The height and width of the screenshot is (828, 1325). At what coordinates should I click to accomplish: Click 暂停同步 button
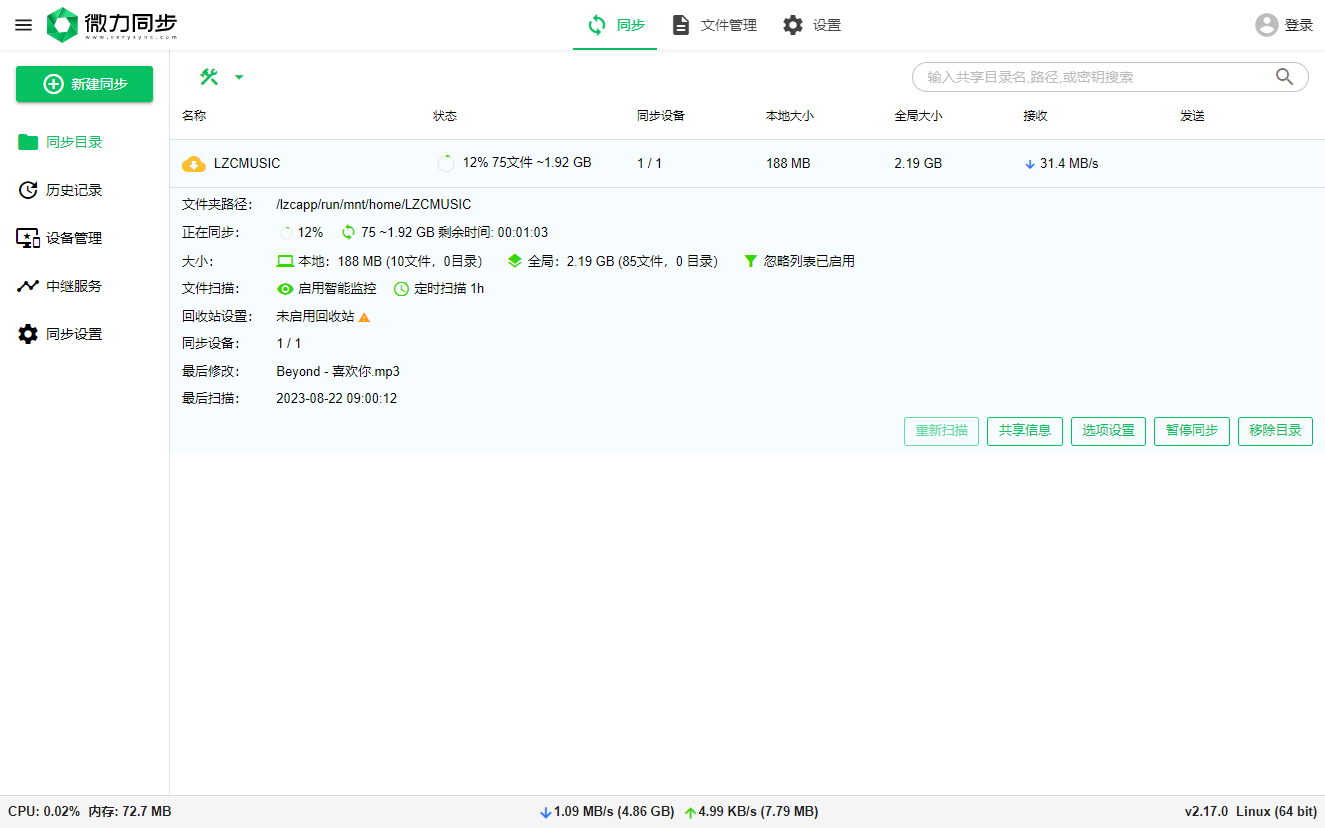pyautogui.click(x=1192, y=431)
